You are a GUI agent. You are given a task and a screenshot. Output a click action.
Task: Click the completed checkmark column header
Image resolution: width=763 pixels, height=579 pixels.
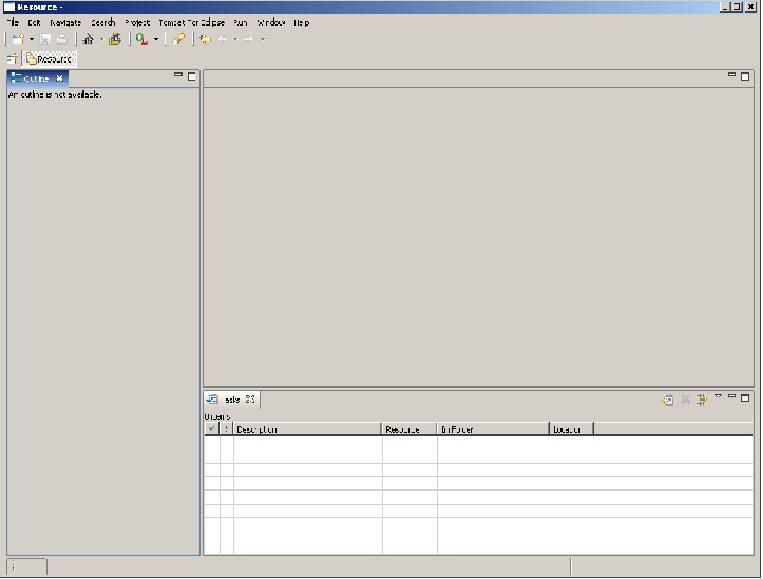pos(211,429)
